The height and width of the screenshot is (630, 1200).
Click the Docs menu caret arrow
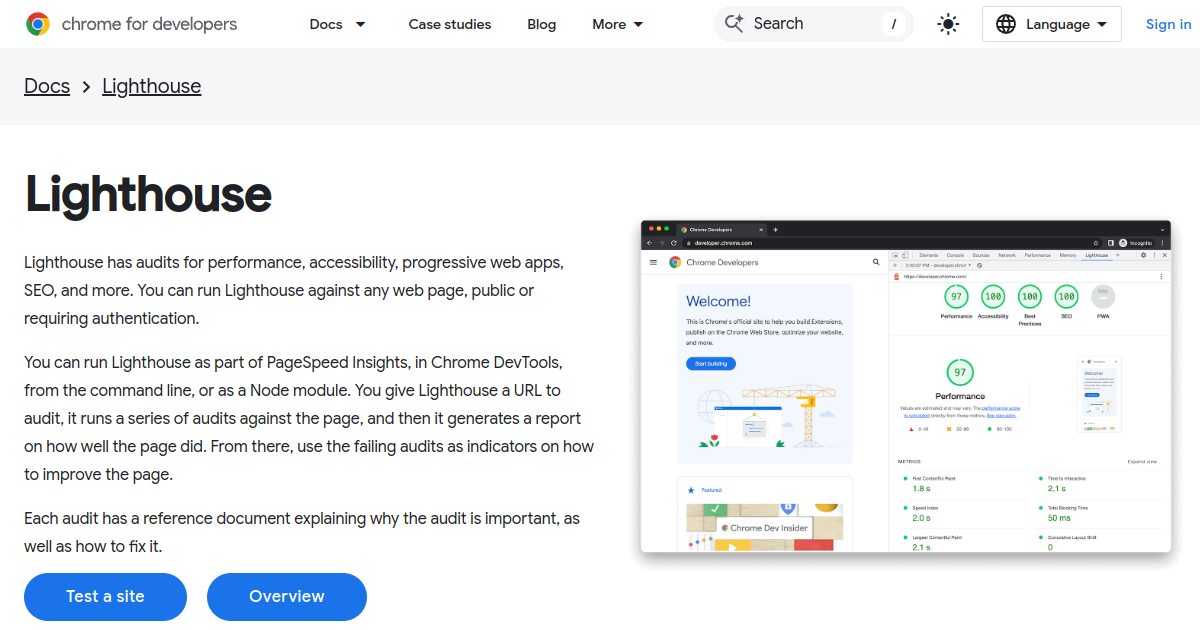pos(361,24)
